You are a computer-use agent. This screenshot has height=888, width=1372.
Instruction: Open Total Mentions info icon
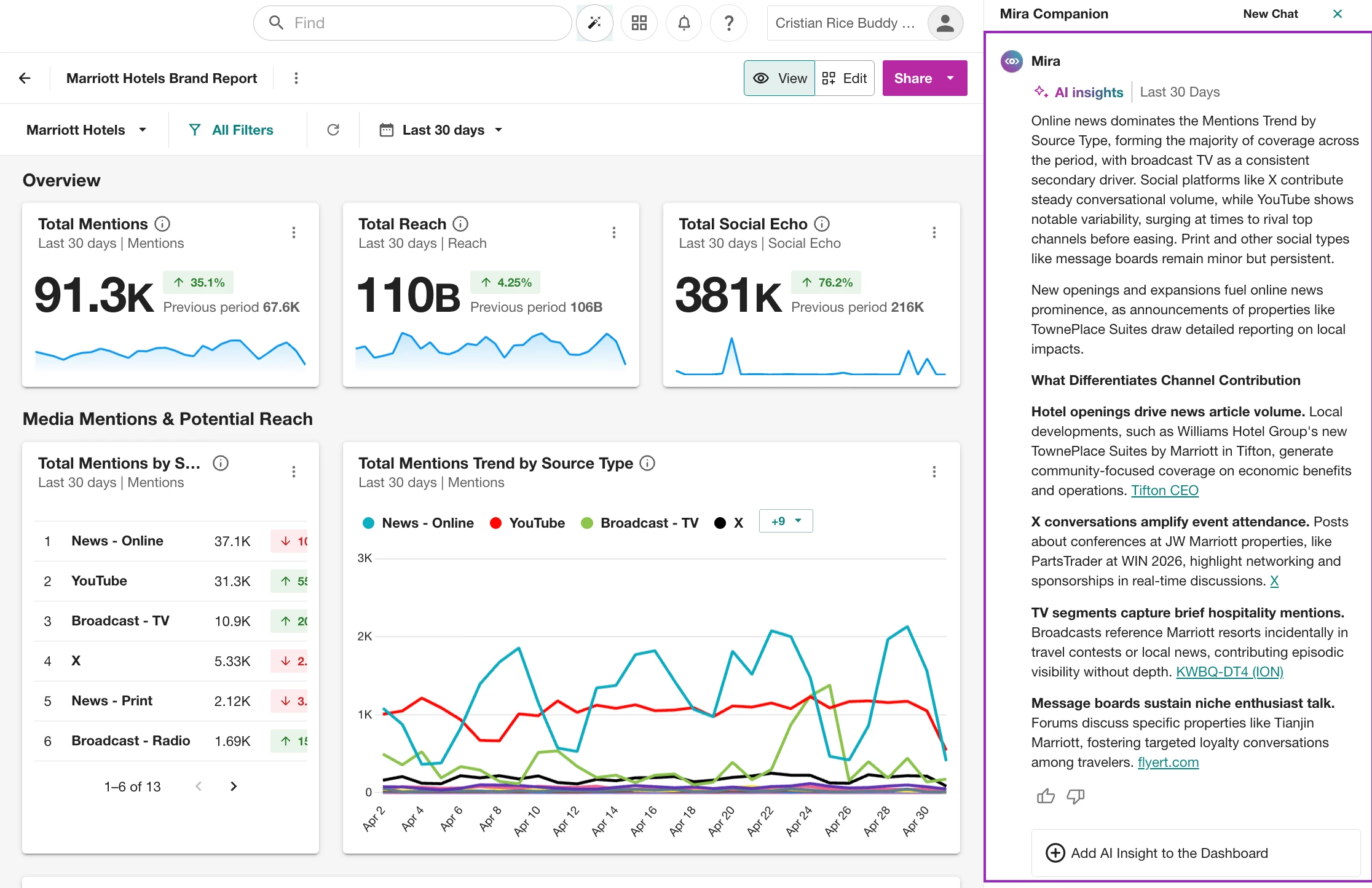click(162, 224)
